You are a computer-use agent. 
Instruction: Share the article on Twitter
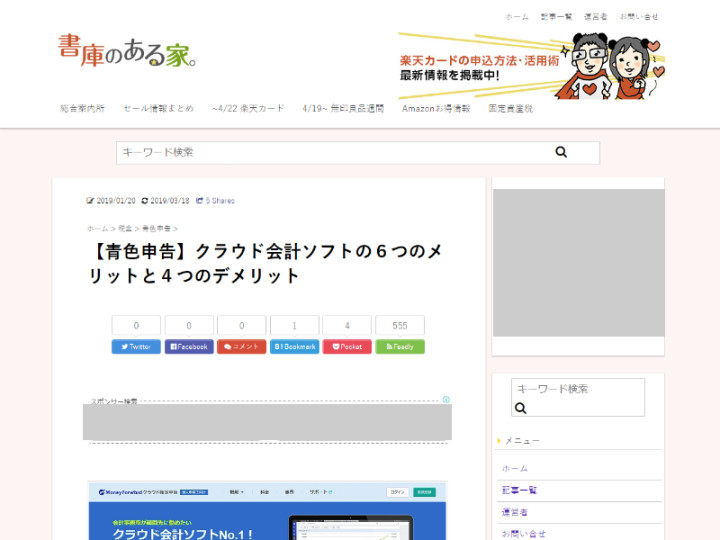pos(136,347)
